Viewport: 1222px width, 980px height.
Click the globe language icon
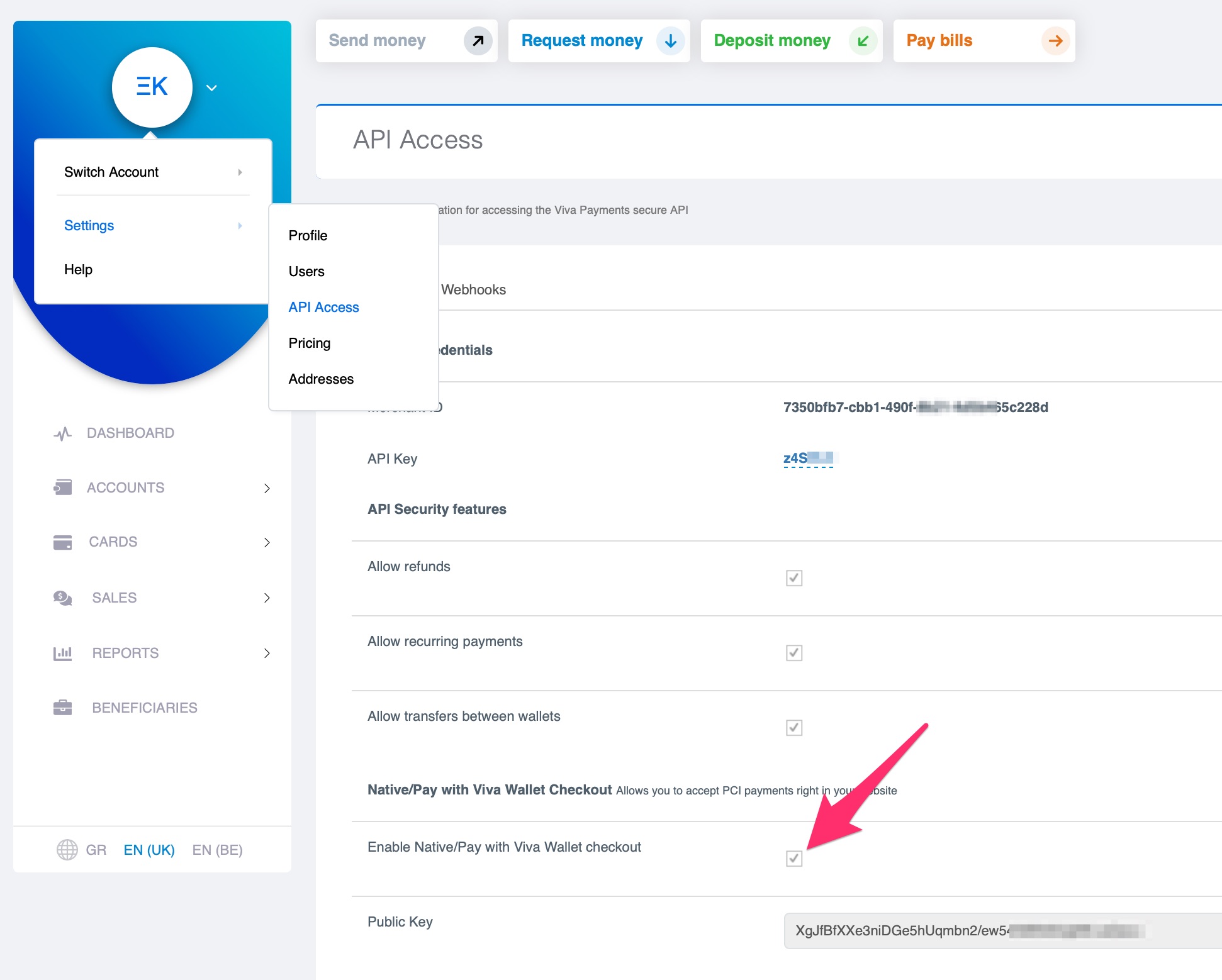67,849
